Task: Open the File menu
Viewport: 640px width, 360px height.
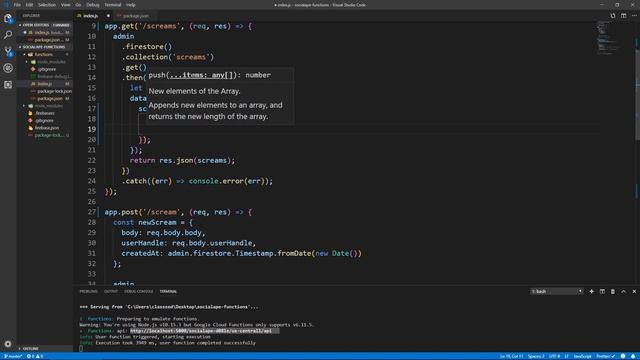Action: tap(17, 5)
